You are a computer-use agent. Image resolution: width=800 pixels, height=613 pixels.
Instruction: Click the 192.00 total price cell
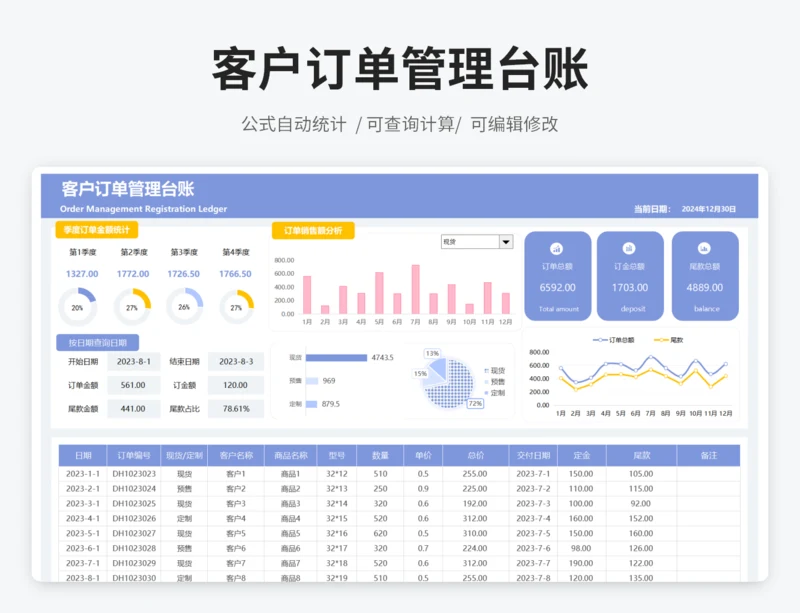pyautogui.click(x=475, y=504)
